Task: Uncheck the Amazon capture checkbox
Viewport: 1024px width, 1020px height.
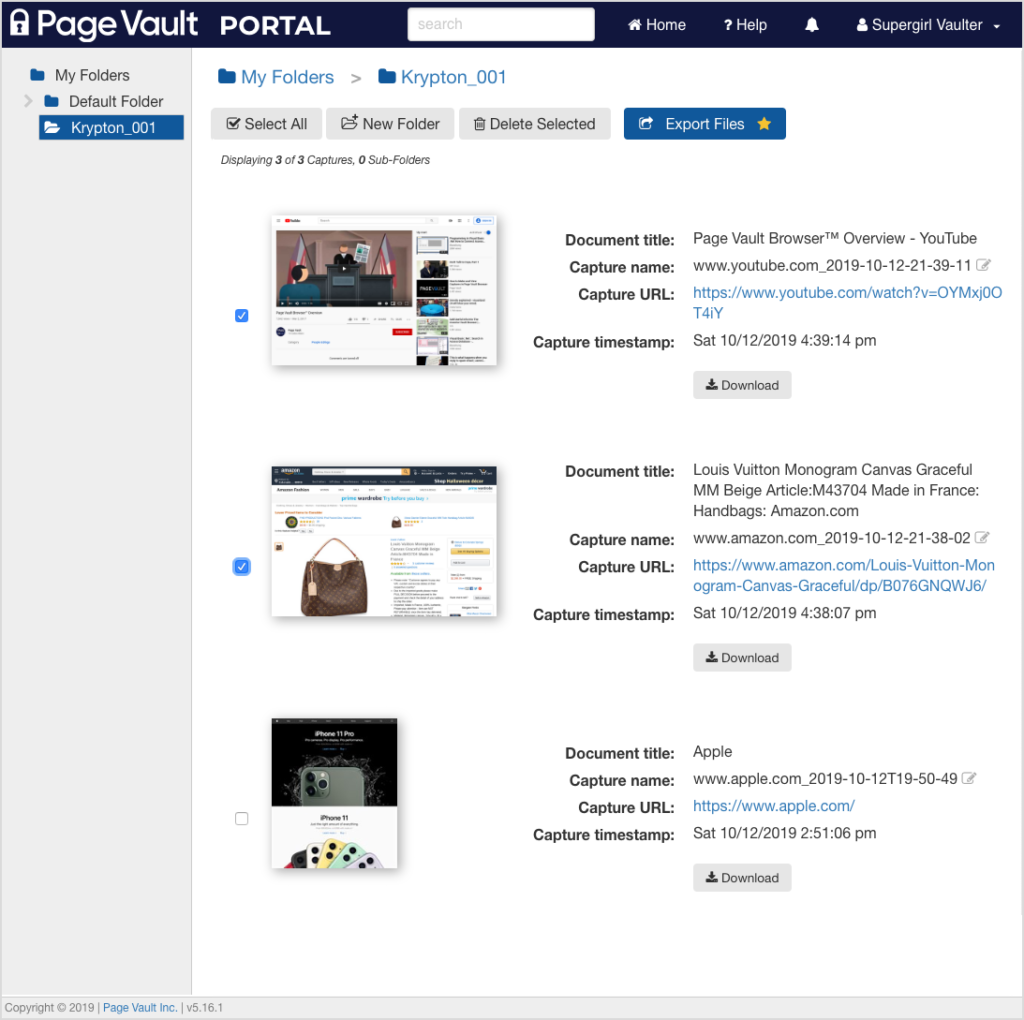Action: click(242, 566)
